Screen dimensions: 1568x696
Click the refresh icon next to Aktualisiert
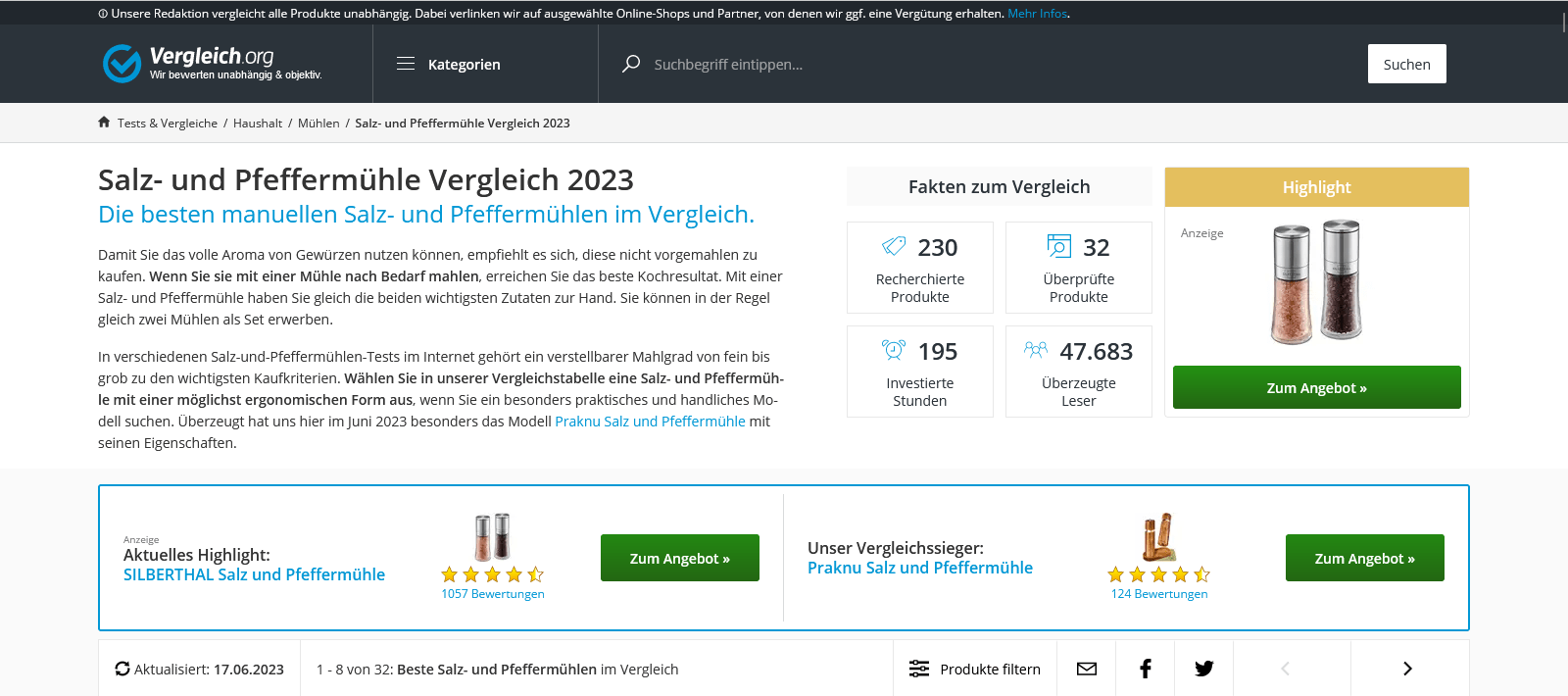[x=122, y=669]
